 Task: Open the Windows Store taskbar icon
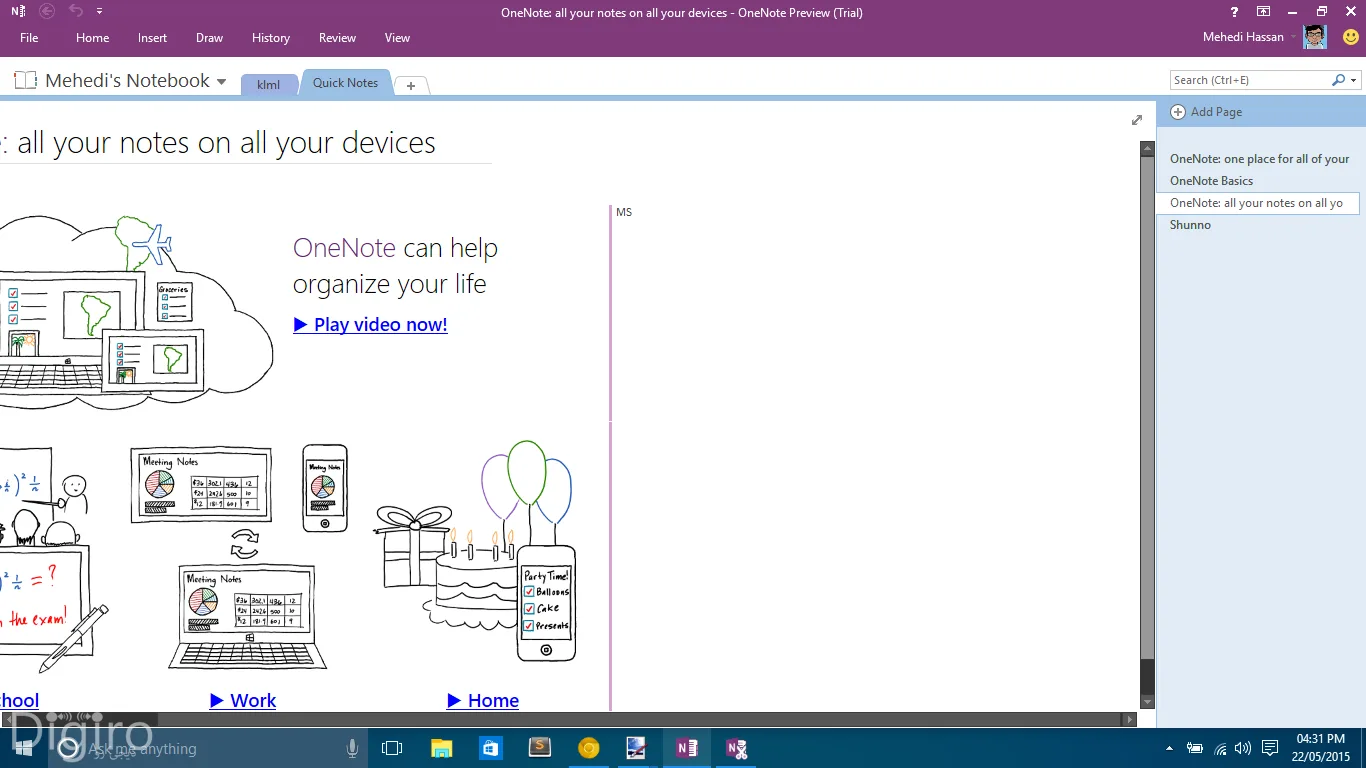(490, 748)
